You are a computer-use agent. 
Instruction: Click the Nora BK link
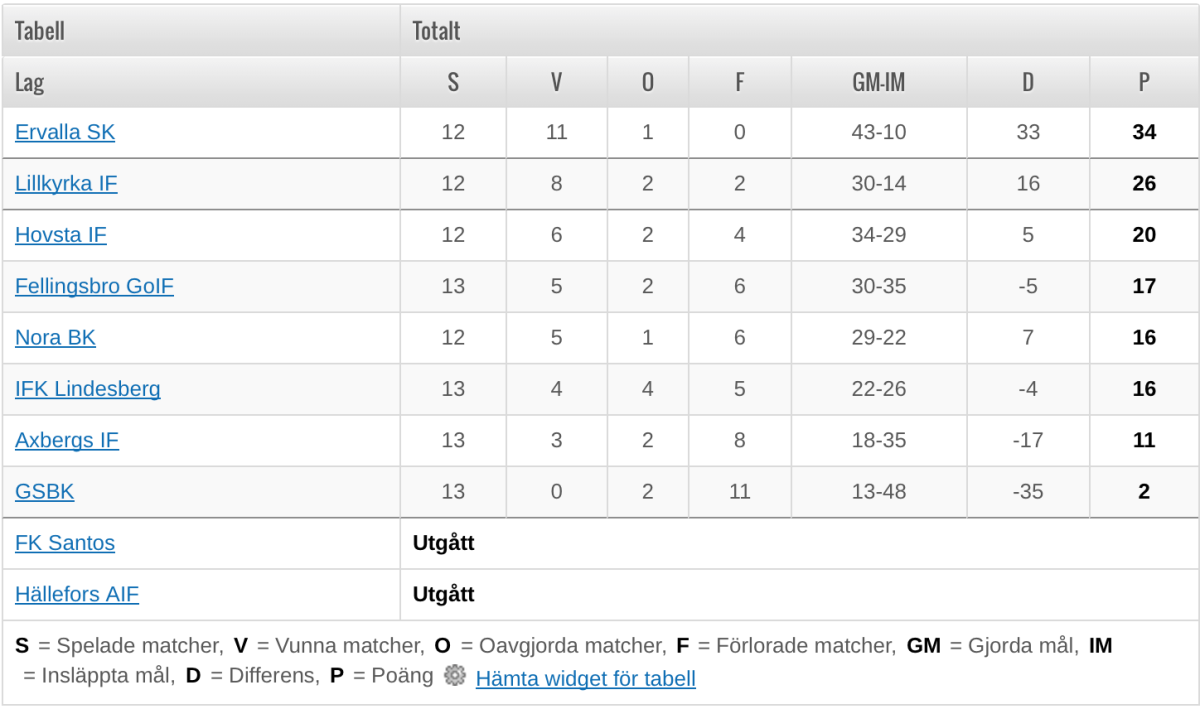pos(55,337)
